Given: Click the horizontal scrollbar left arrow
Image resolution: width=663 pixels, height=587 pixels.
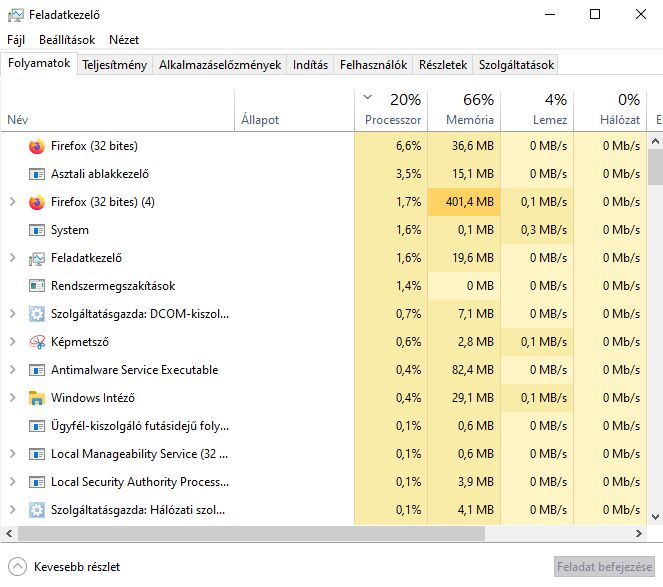Looking at the screenshot, I should pyautogui.click(x=9, y=534).
